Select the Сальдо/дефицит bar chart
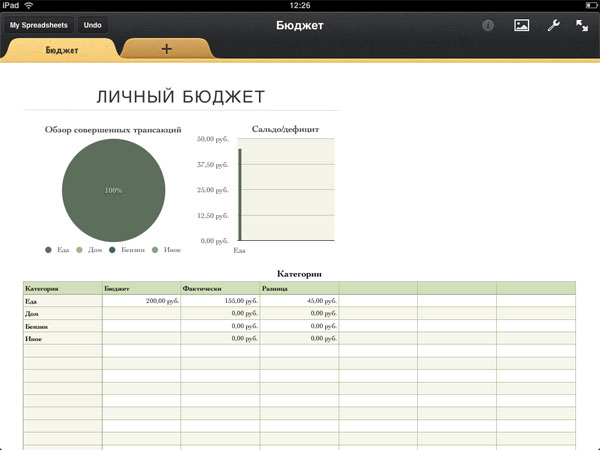This screenshot has width=600, height=450. pos(286,189)
